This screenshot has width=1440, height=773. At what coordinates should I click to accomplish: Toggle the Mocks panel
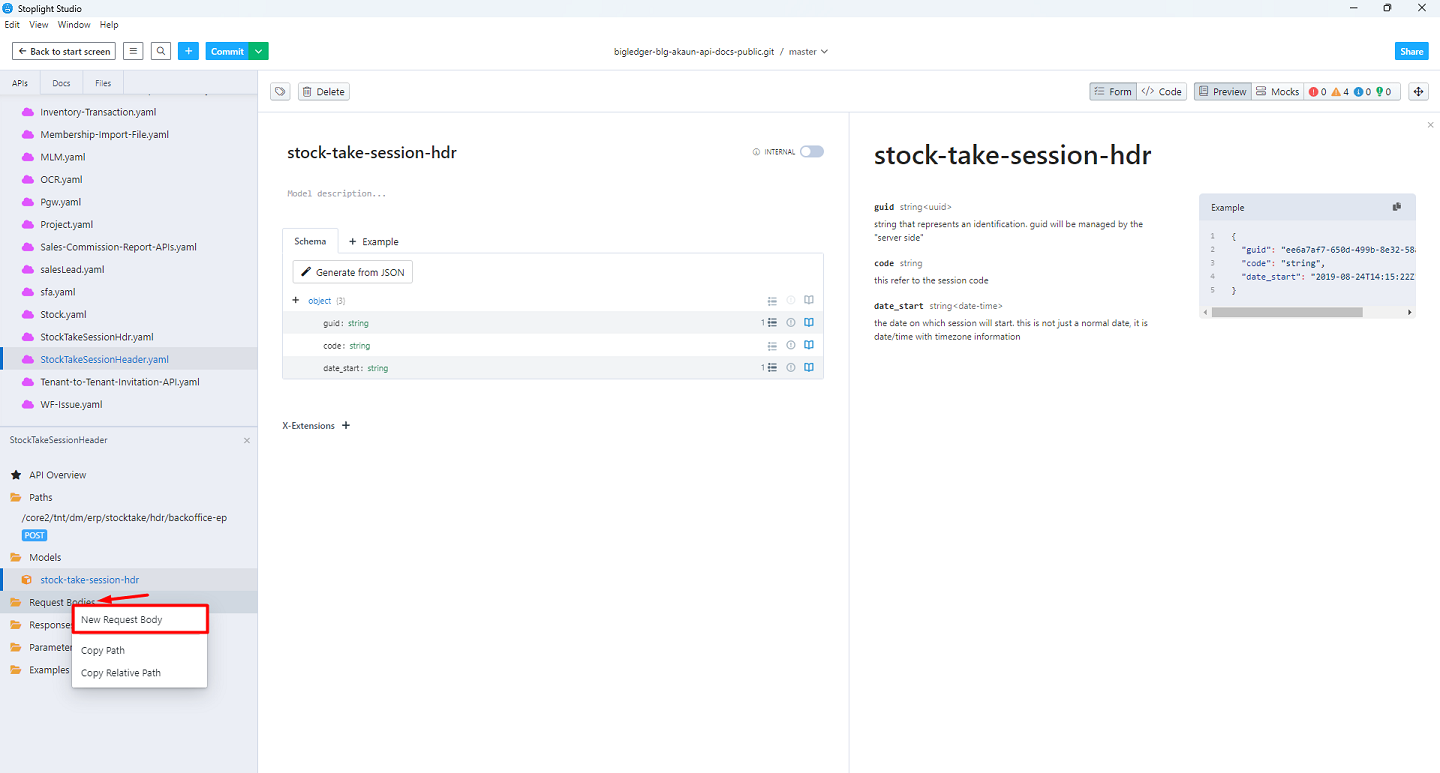tap(1277, 92)
